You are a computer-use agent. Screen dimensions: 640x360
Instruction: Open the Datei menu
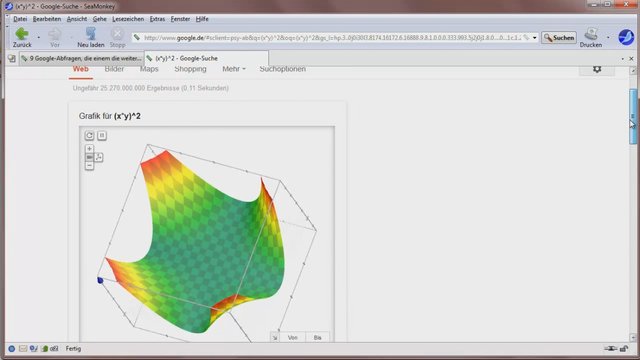(x=20, y=19)
